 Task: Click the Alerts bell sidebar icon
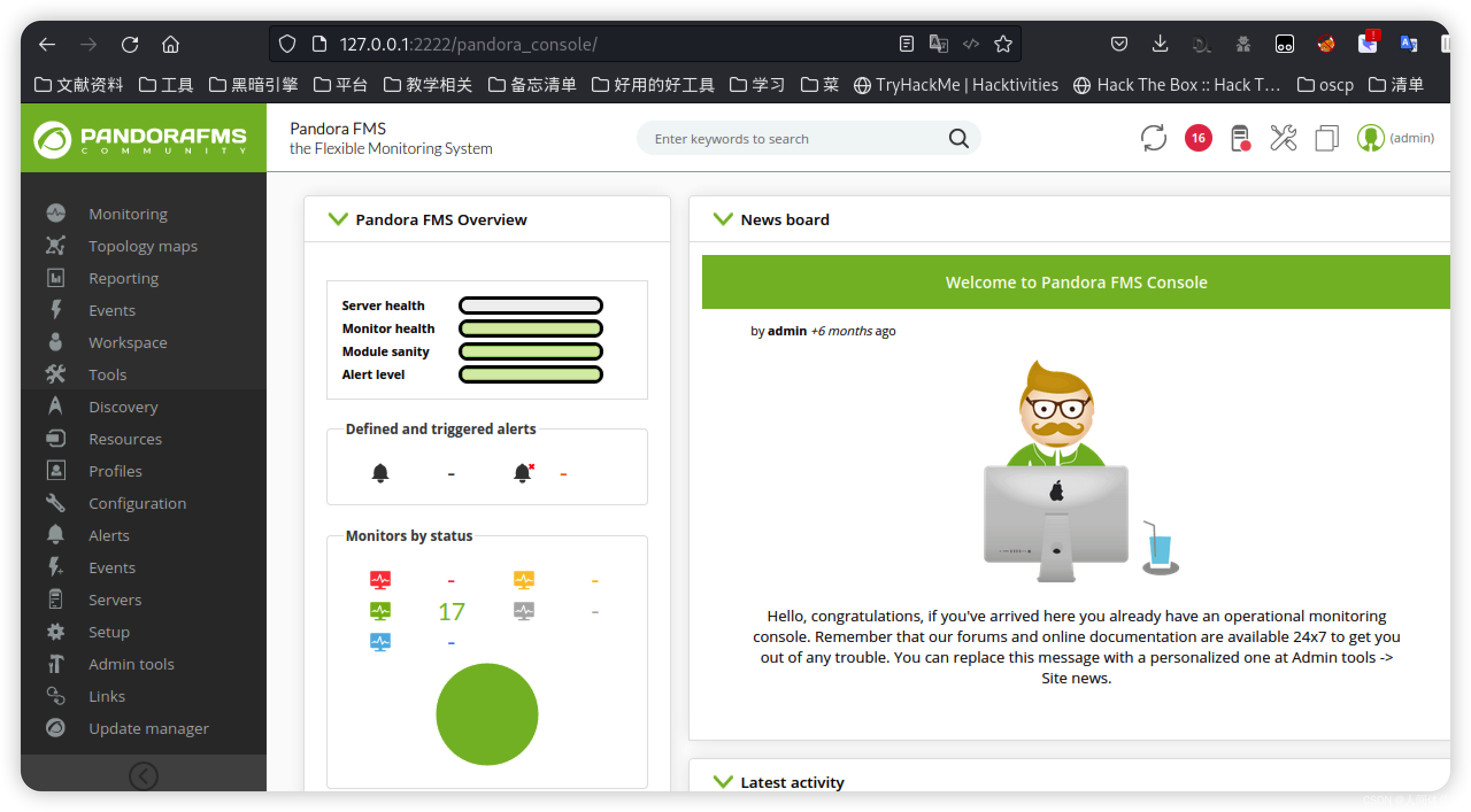point(56,535)
